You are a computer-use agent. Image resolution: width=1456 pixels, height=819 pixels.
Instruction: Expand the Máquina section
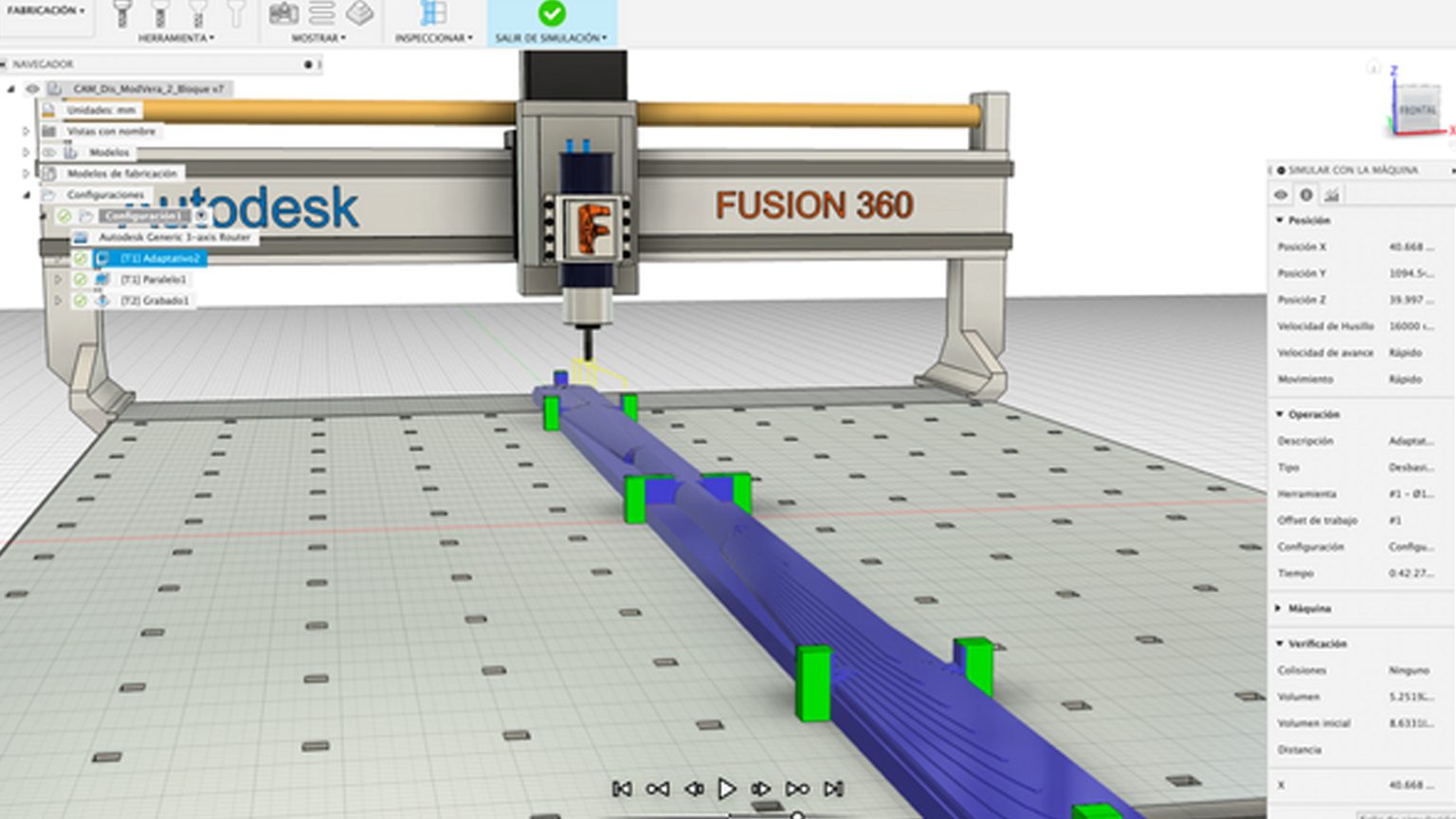pyautogui.click(x=1280, y=609)
